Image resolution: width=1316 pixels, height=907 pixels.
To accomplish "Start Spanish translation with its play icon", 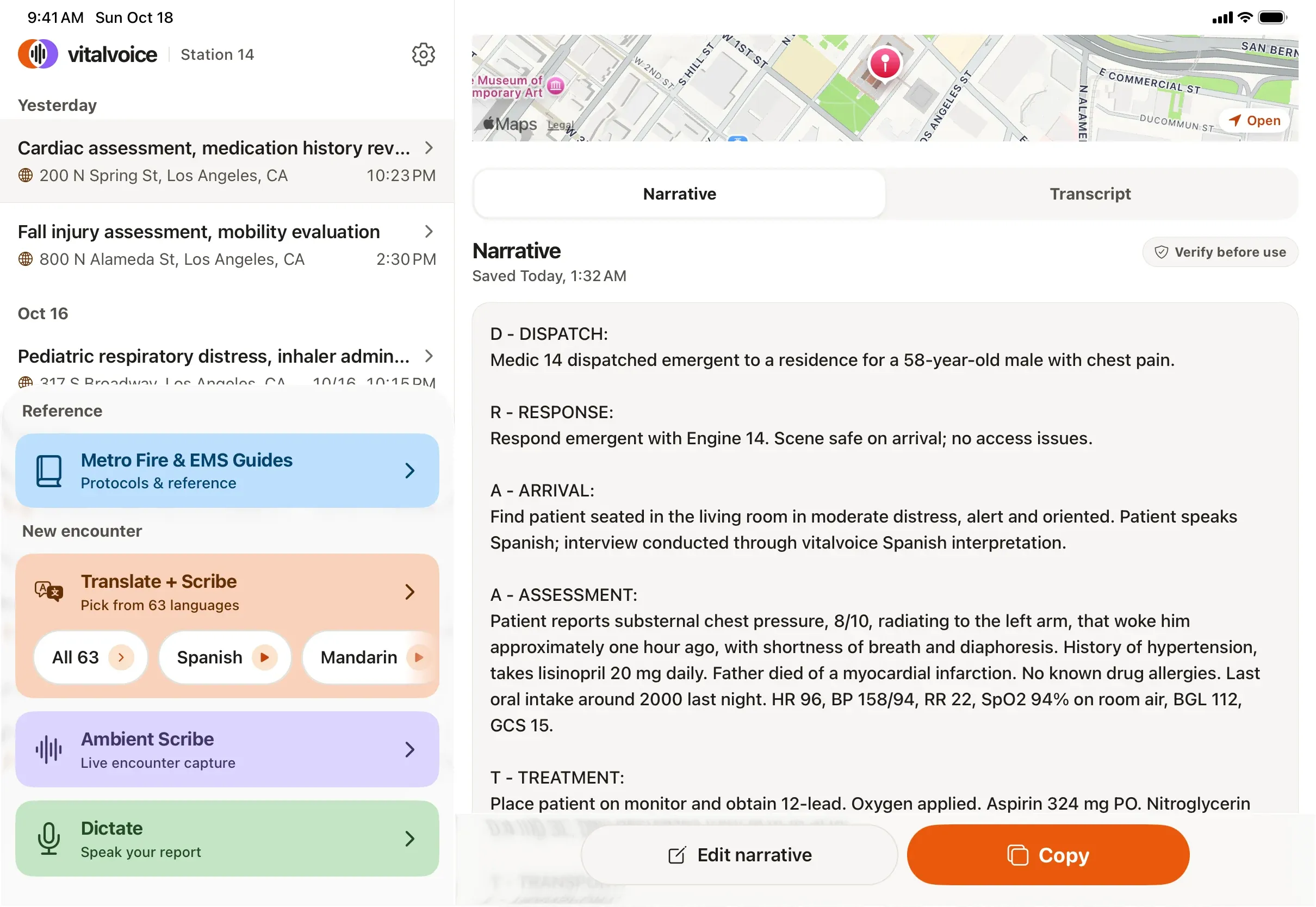I will [264, 657].
